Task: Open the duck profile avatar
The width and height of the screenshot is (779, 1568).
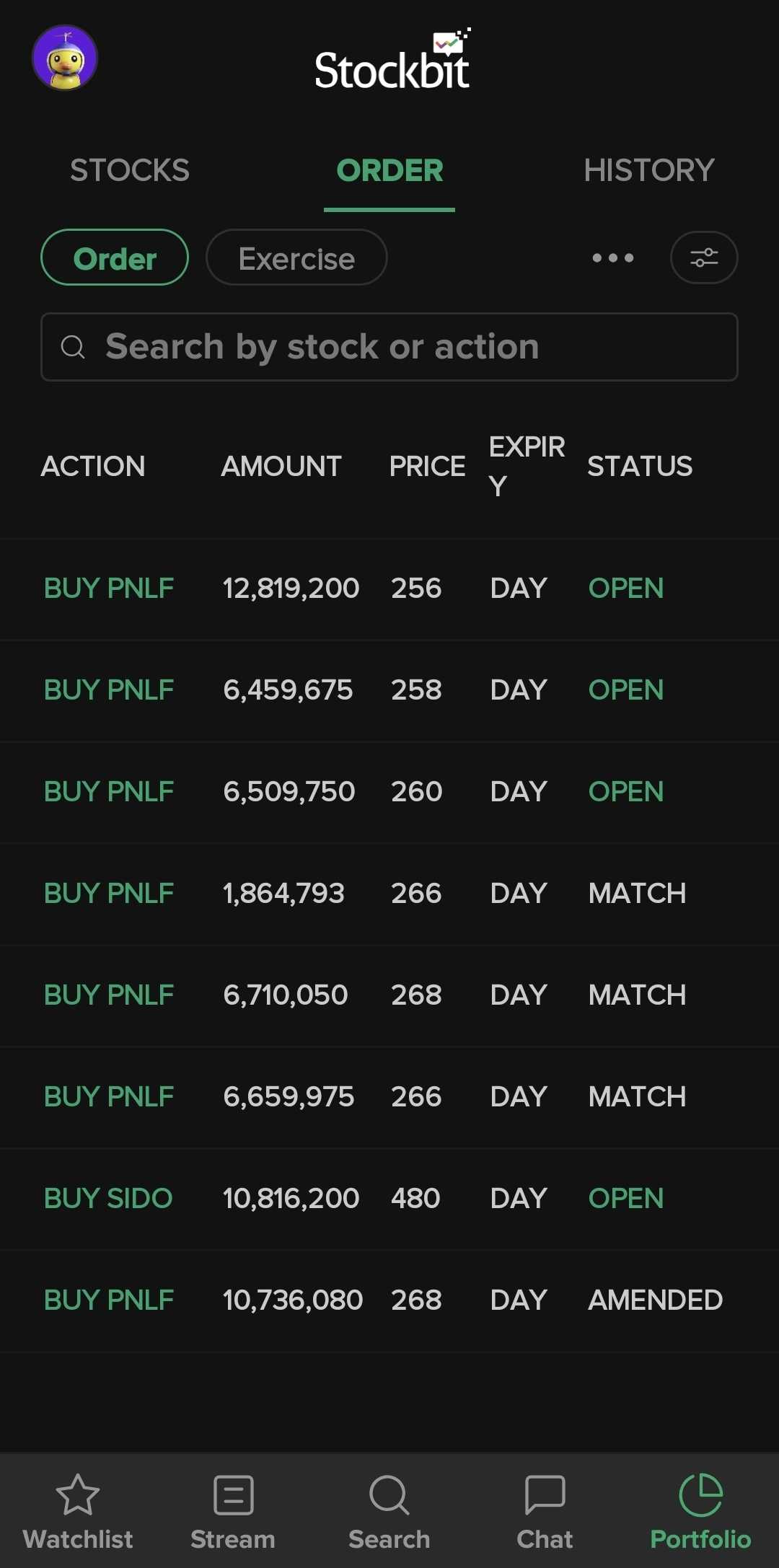Action: [x=65, y=58]
